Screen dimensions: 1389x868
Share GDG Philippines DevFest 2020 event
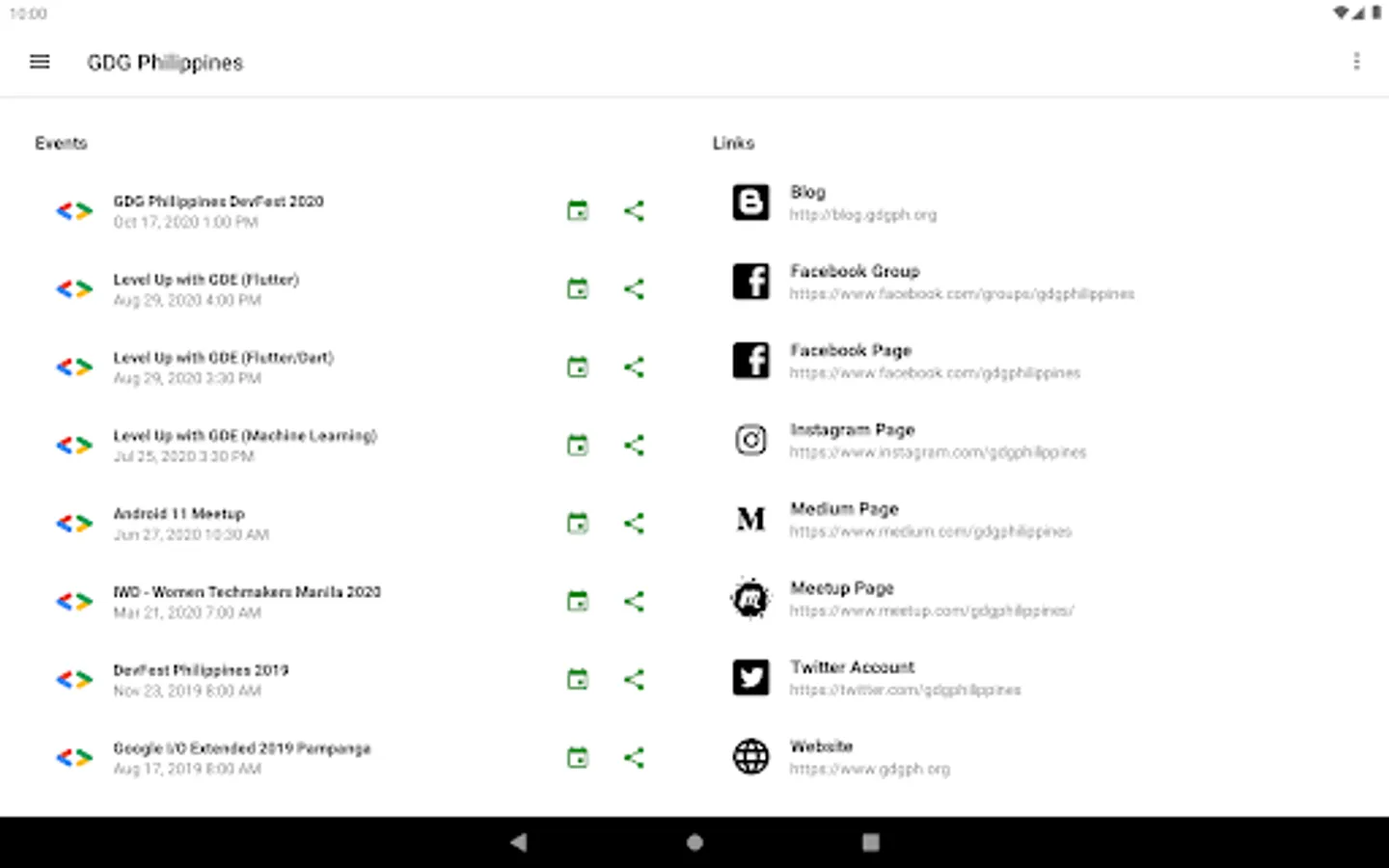[x=634, y=210]
